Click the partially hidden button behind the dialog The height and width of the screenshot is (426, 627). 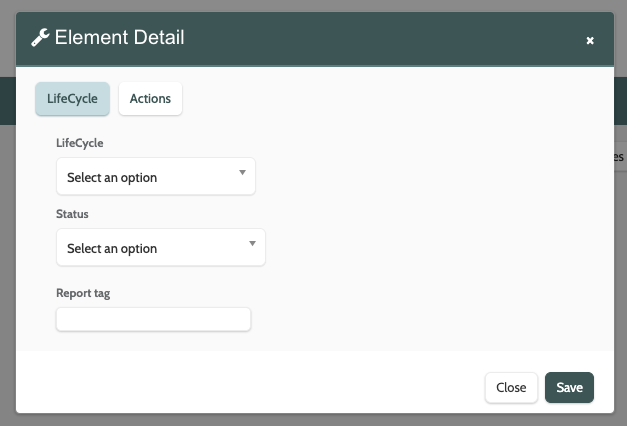(619, 157)
